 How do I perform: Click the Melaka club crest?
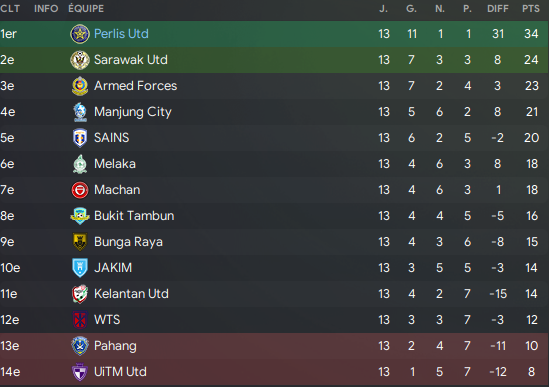click(80, 164)
